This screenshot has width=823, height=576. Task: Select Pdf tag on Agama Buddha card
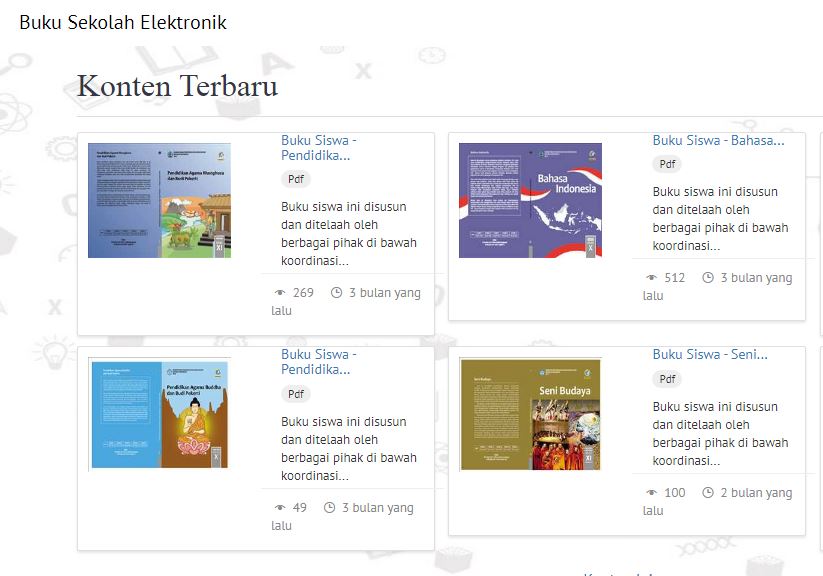(x=296, y=394)
